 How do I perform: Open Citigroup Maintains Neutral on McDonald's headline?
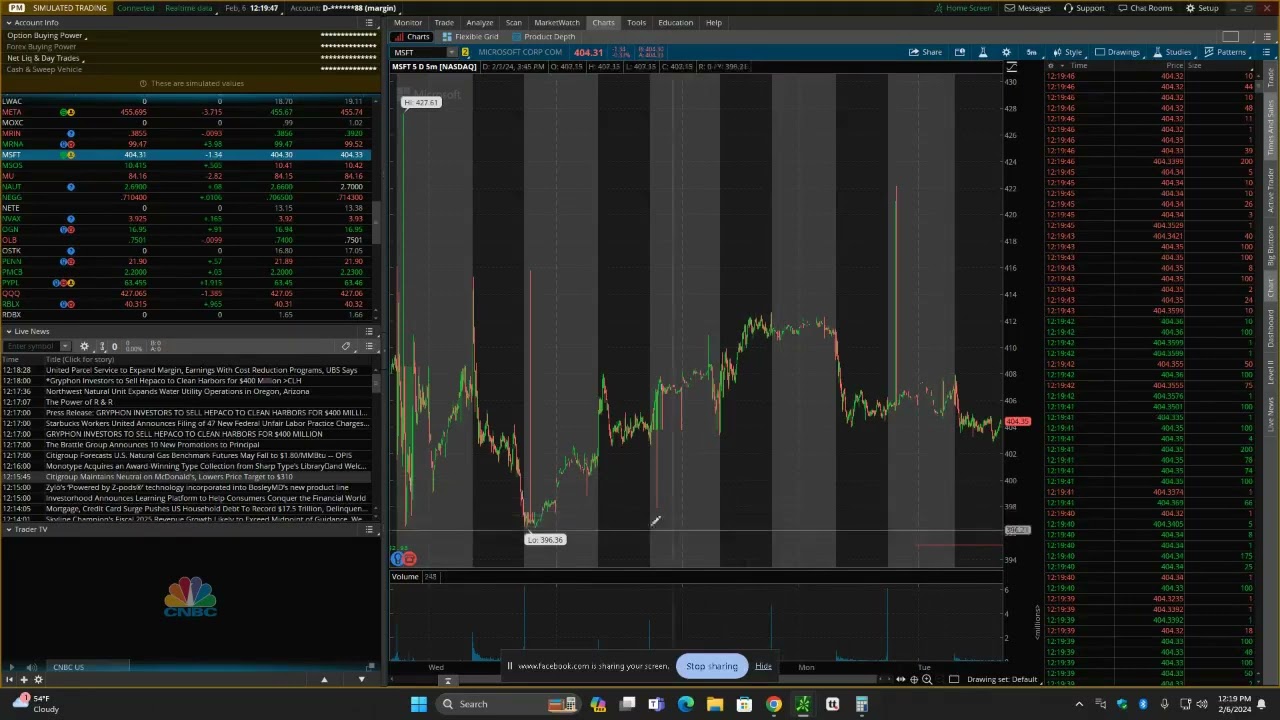coord(169,477)
